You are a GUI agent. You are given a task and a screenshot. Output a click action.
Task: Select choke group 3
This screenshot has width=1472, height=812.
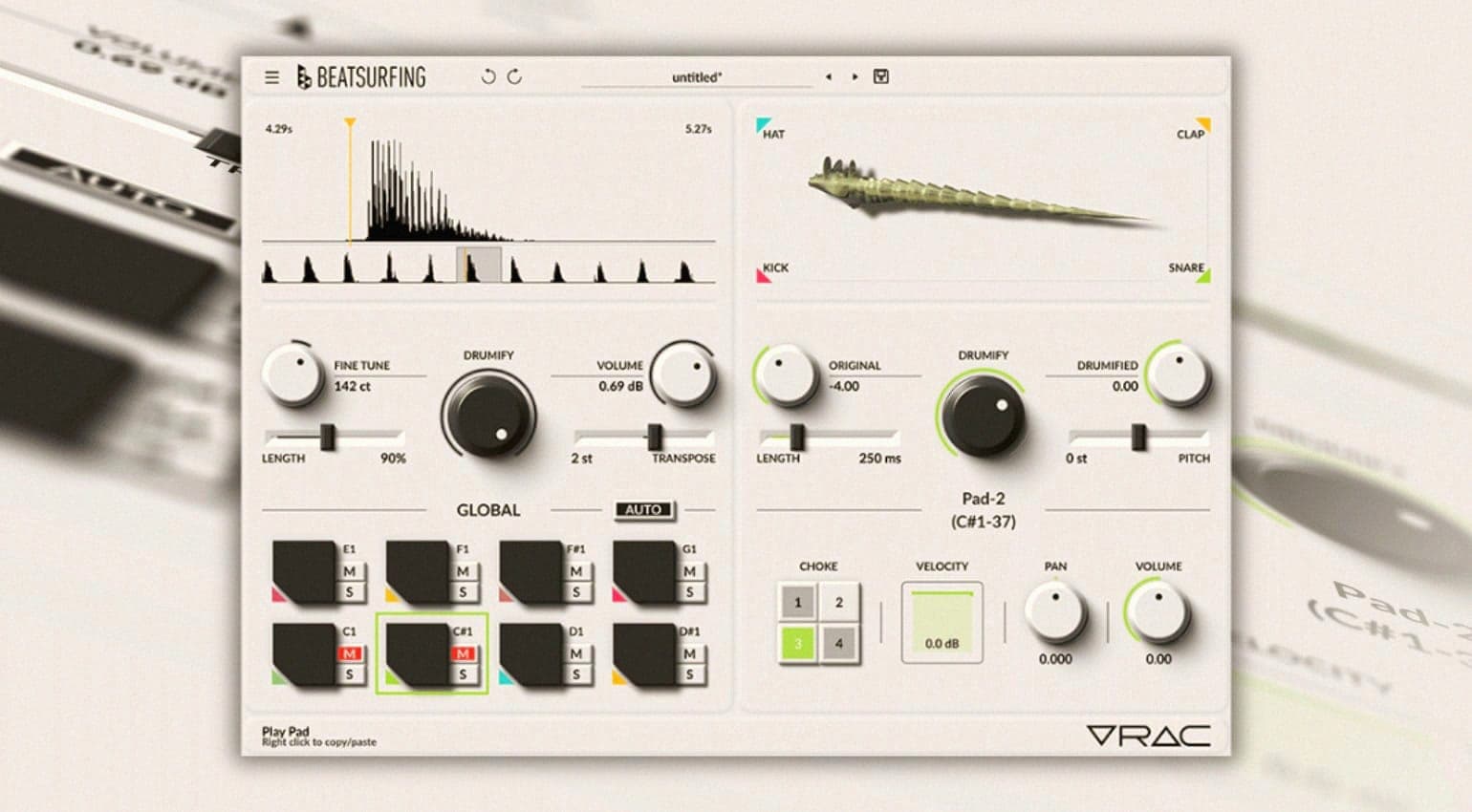click(x=798, y=644)
